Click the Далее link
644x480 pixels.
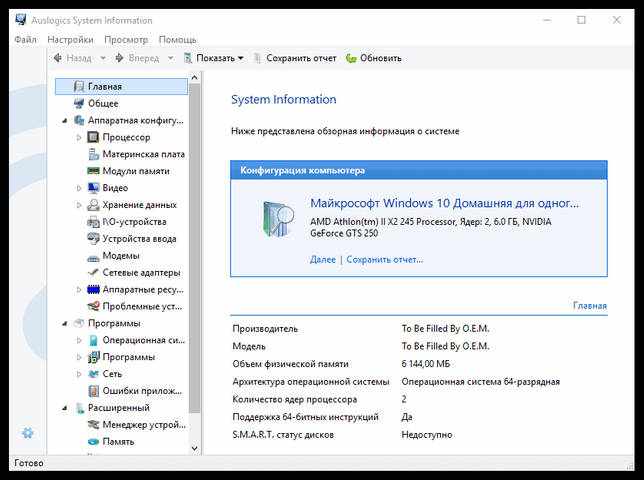(x=322, y=260)
